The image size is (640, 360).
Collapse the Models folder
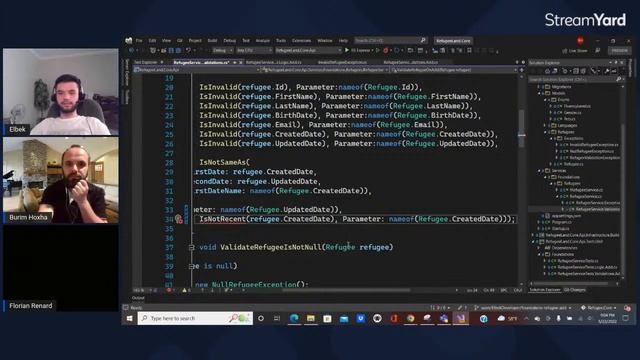pyautogui.click(x=539, y=93)
